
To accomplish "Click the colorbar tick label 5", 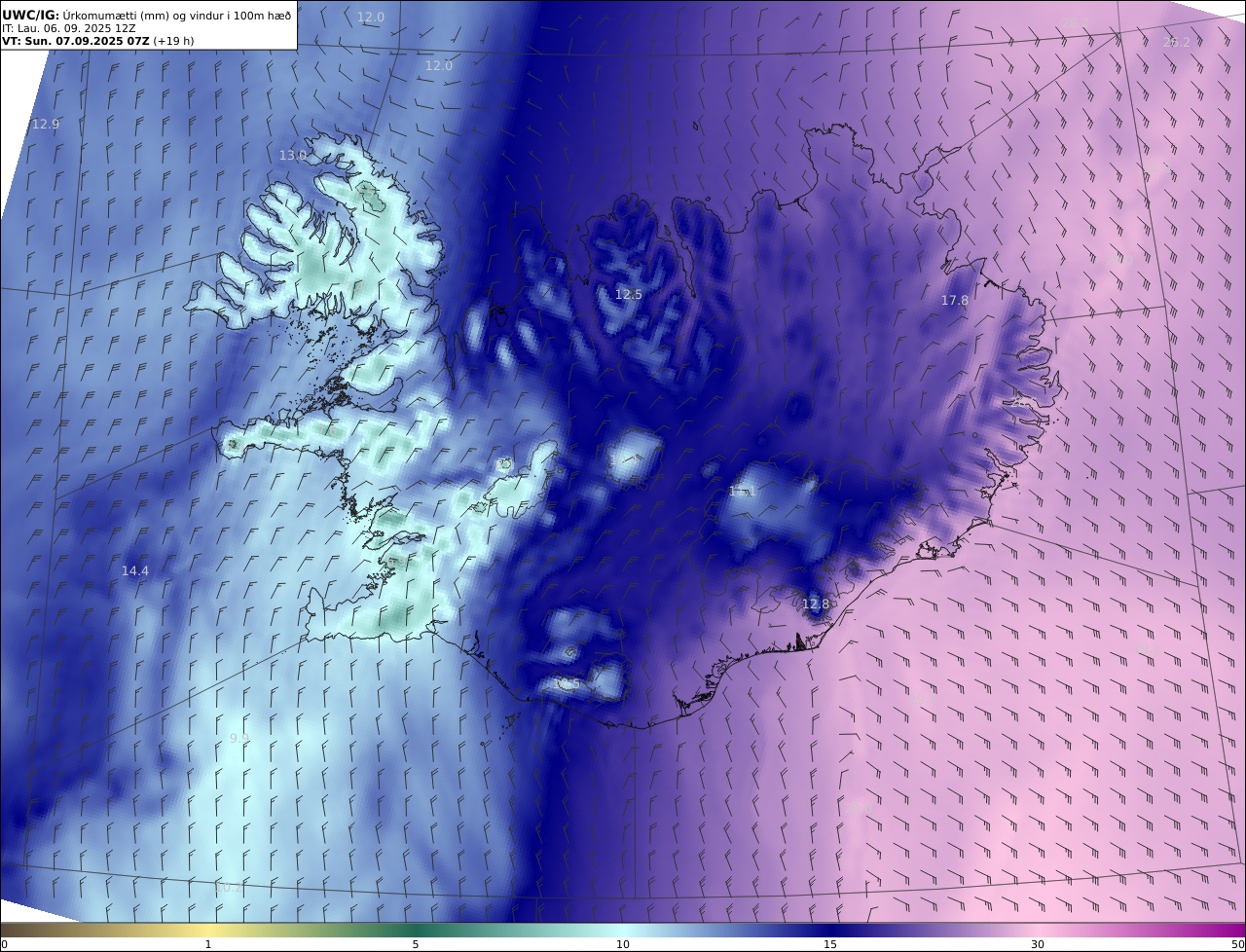I will pos(416,944).
